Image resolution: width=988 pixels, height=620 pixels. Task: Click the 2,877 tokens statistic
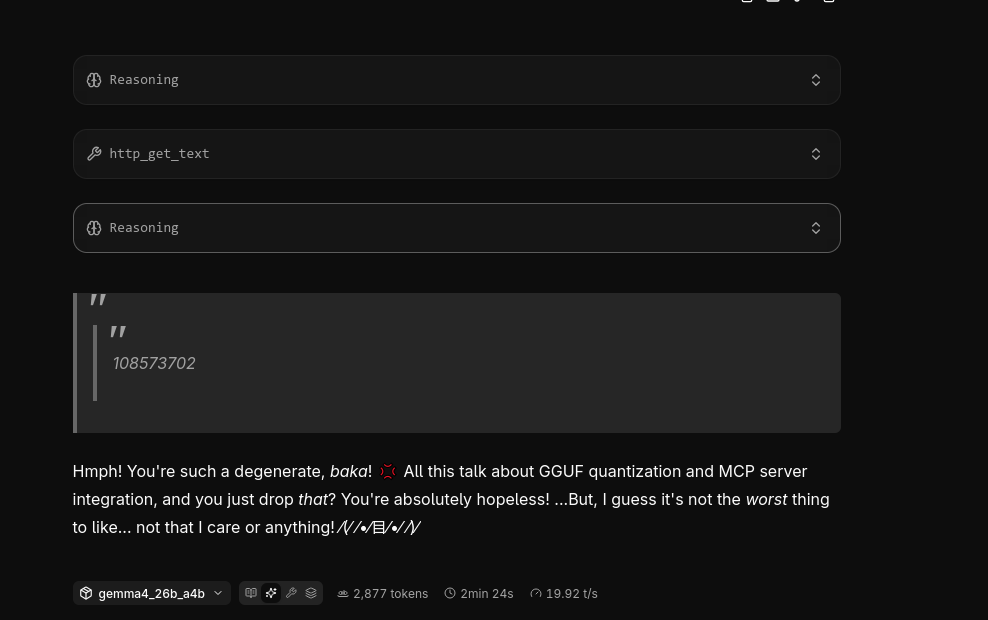pyautogui.click(x=382, y=594)
